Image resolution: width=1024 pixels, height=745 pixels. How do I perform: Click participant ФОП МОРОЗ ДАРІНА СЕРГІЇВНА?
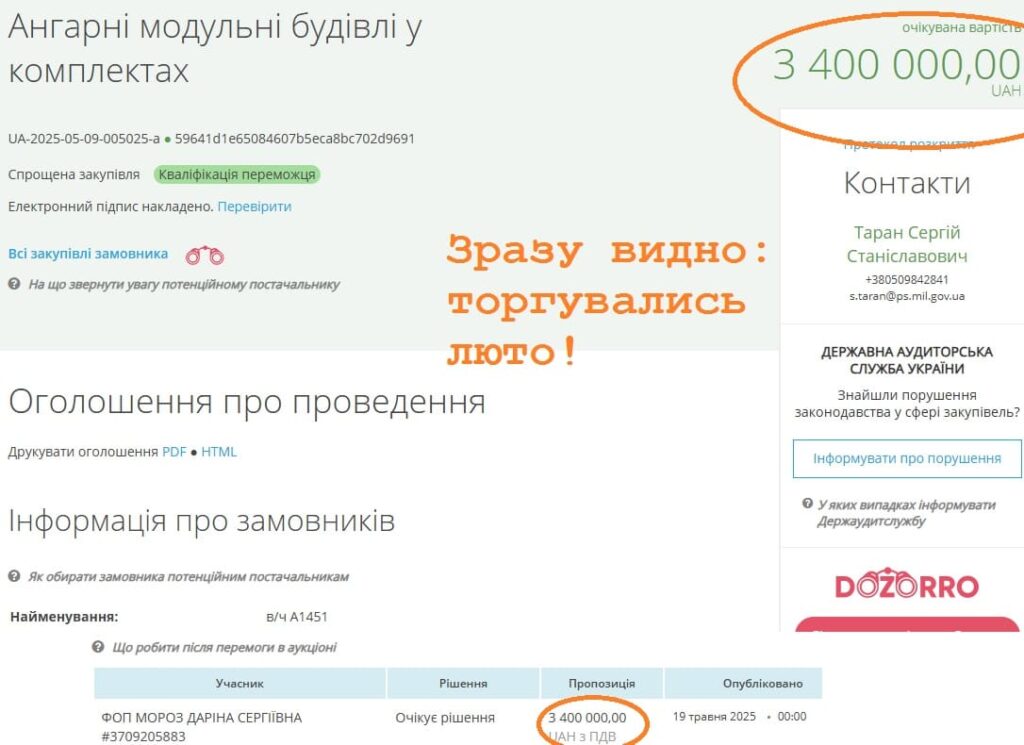[201, 717]
